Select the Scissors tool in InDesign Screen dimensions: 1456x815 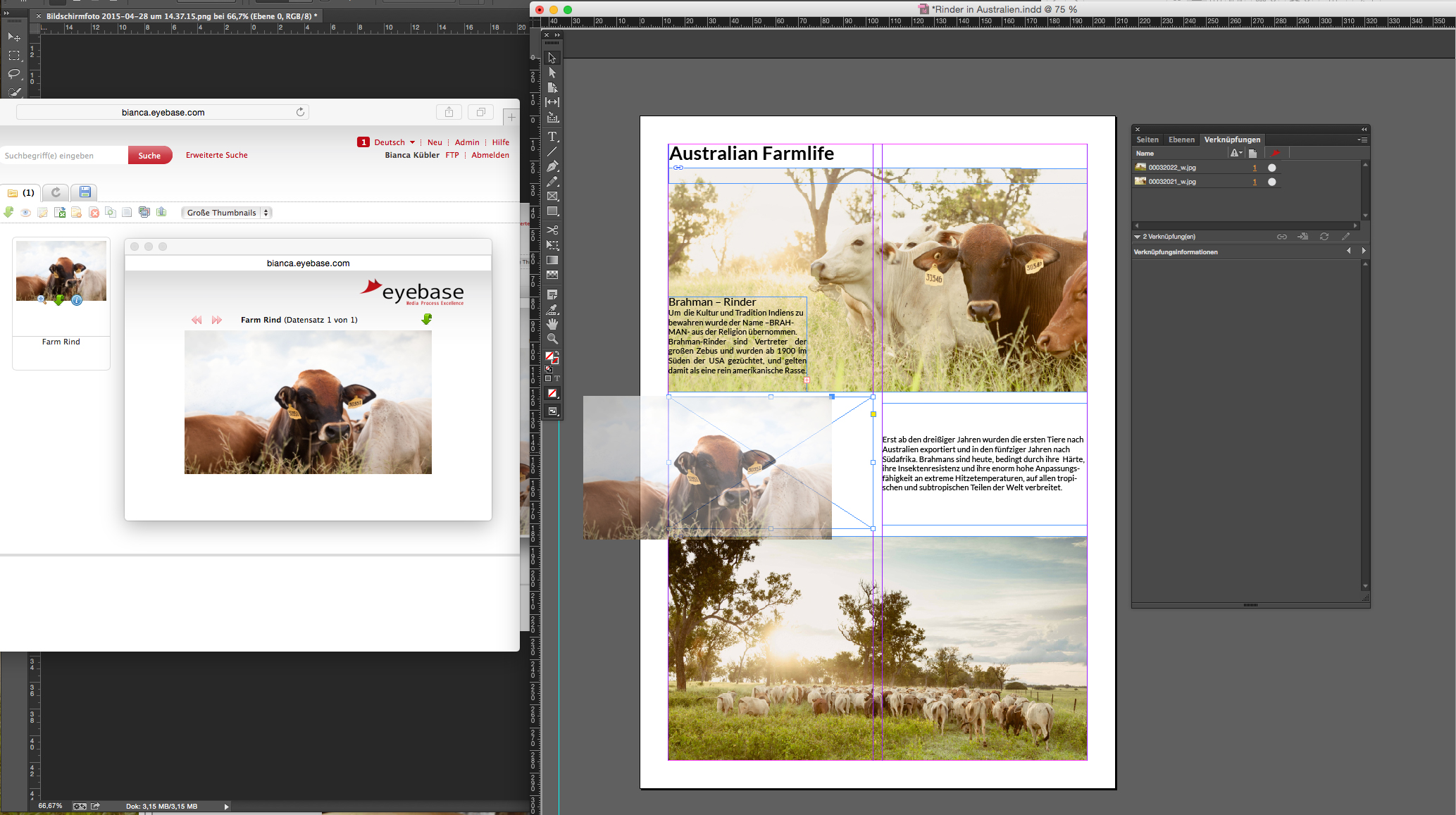552,230
